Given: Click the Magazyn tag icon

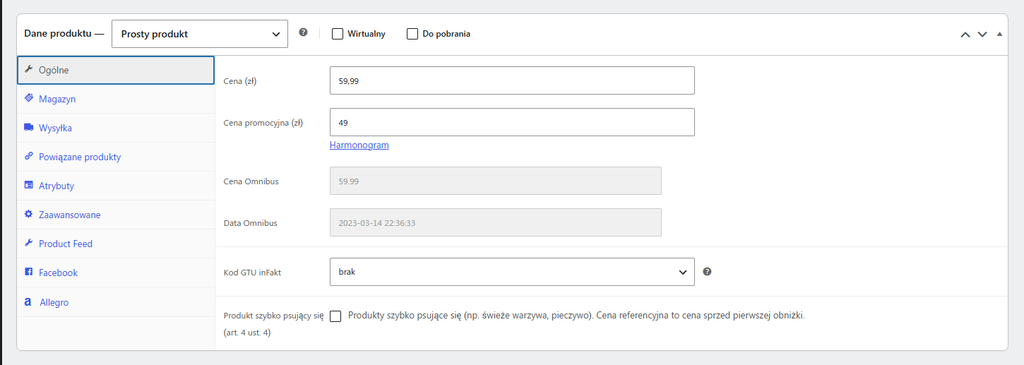Looking at the screenshot, I should tap(28, 99).
